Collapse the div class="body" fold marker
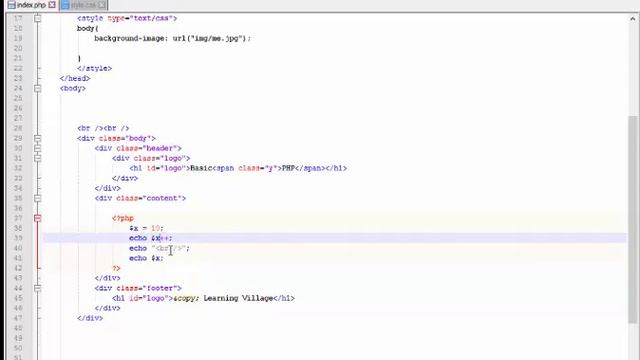This screenshot has width=640, height=360. point(38,138)
